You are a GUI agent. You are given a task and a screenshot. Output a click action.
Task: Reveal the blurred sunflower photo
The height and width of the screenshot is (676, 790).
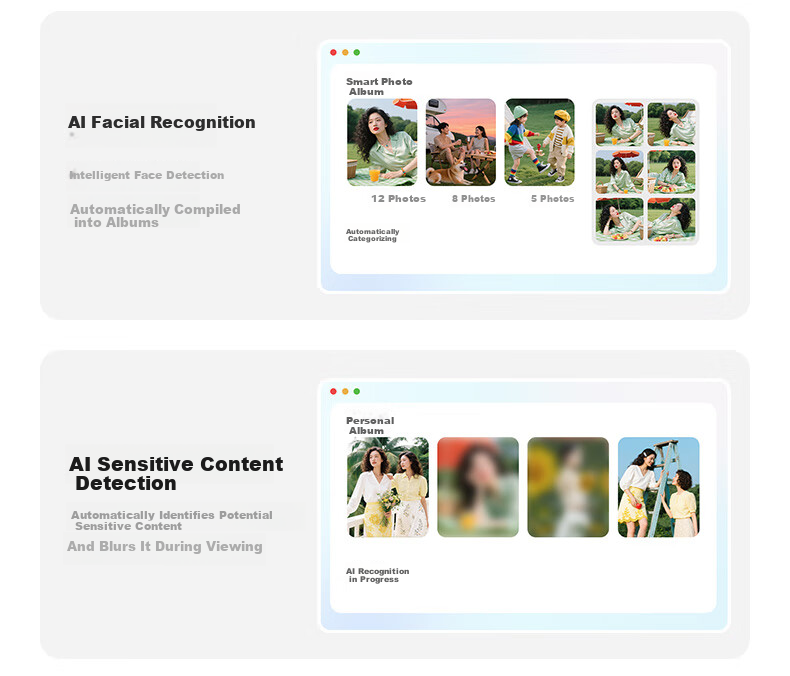pos(568,487)
